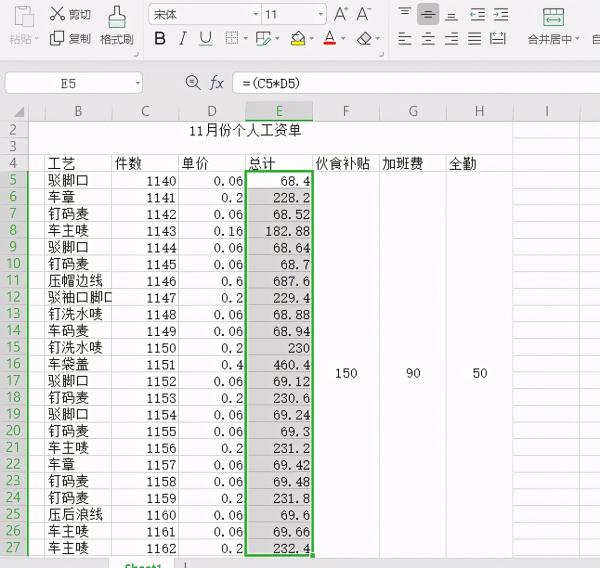Click the cell 压后浪线
This screenshot has height=568, width=600.
78,514
